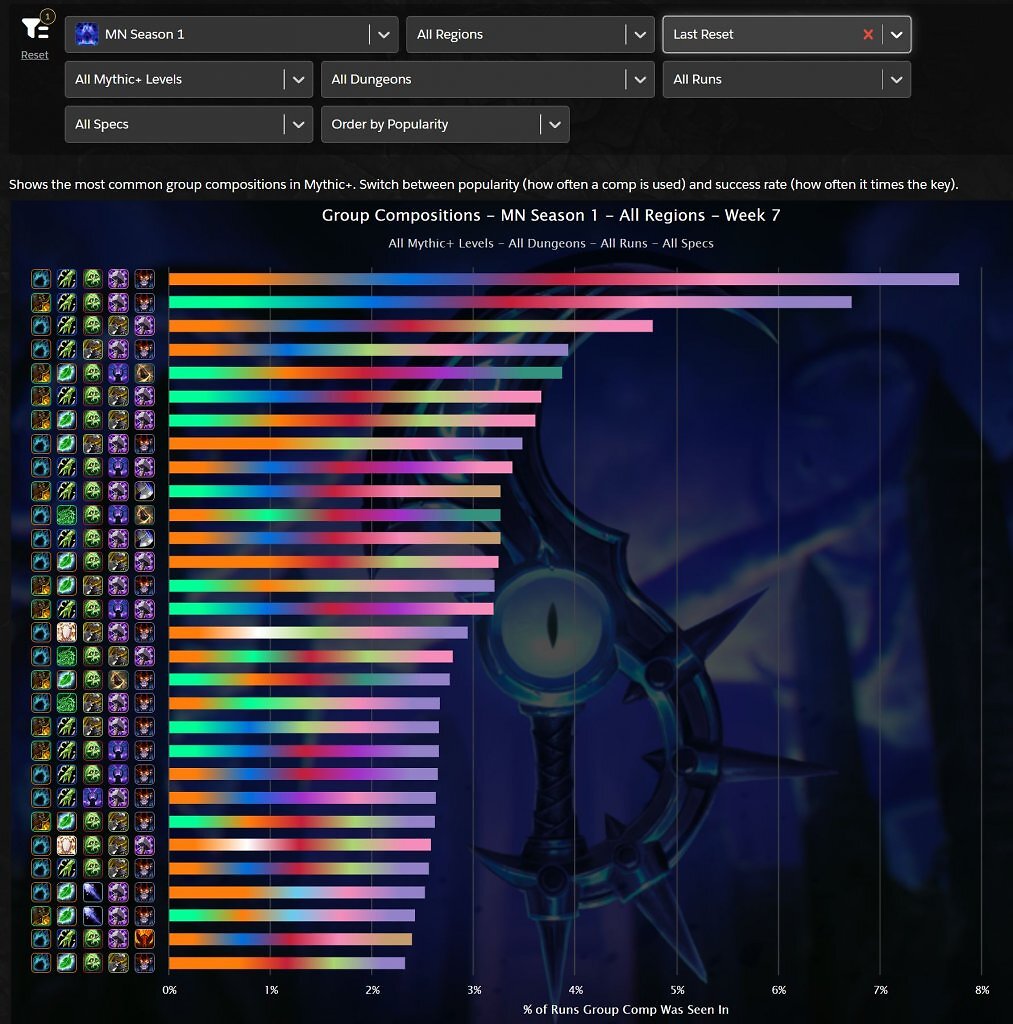This screenshot has height=1024, width=1013.
Task: Click the white shield healer icon in the row ending with purple helmet
Action: click(67, 845)
